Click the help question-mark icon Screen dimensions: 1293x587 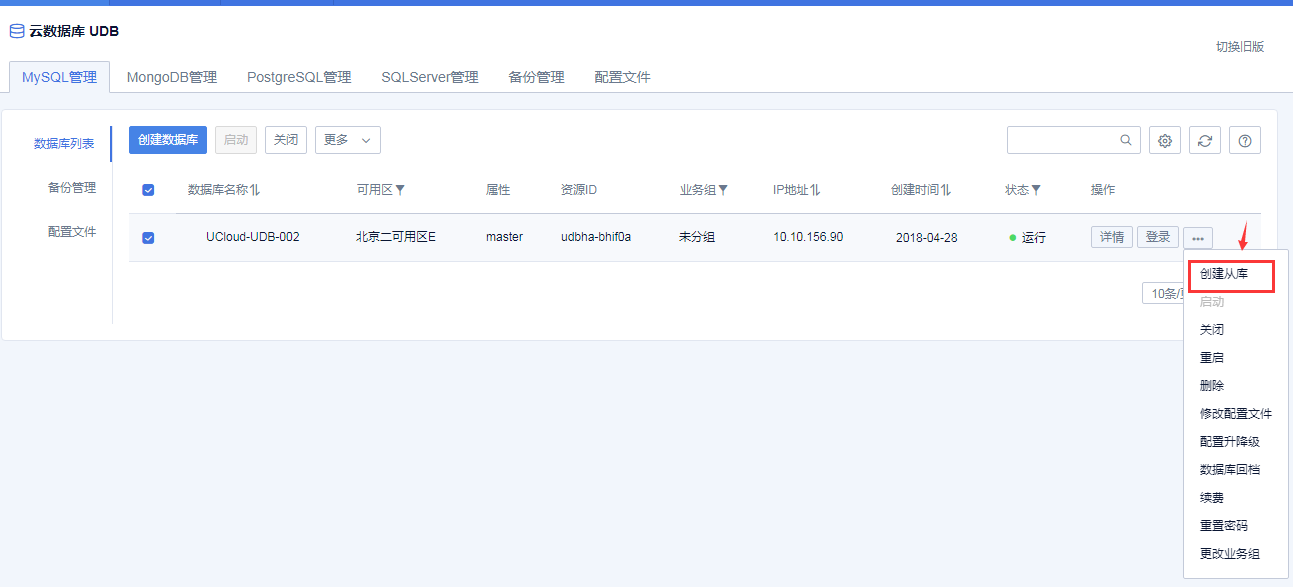[x=1244, y=140]
